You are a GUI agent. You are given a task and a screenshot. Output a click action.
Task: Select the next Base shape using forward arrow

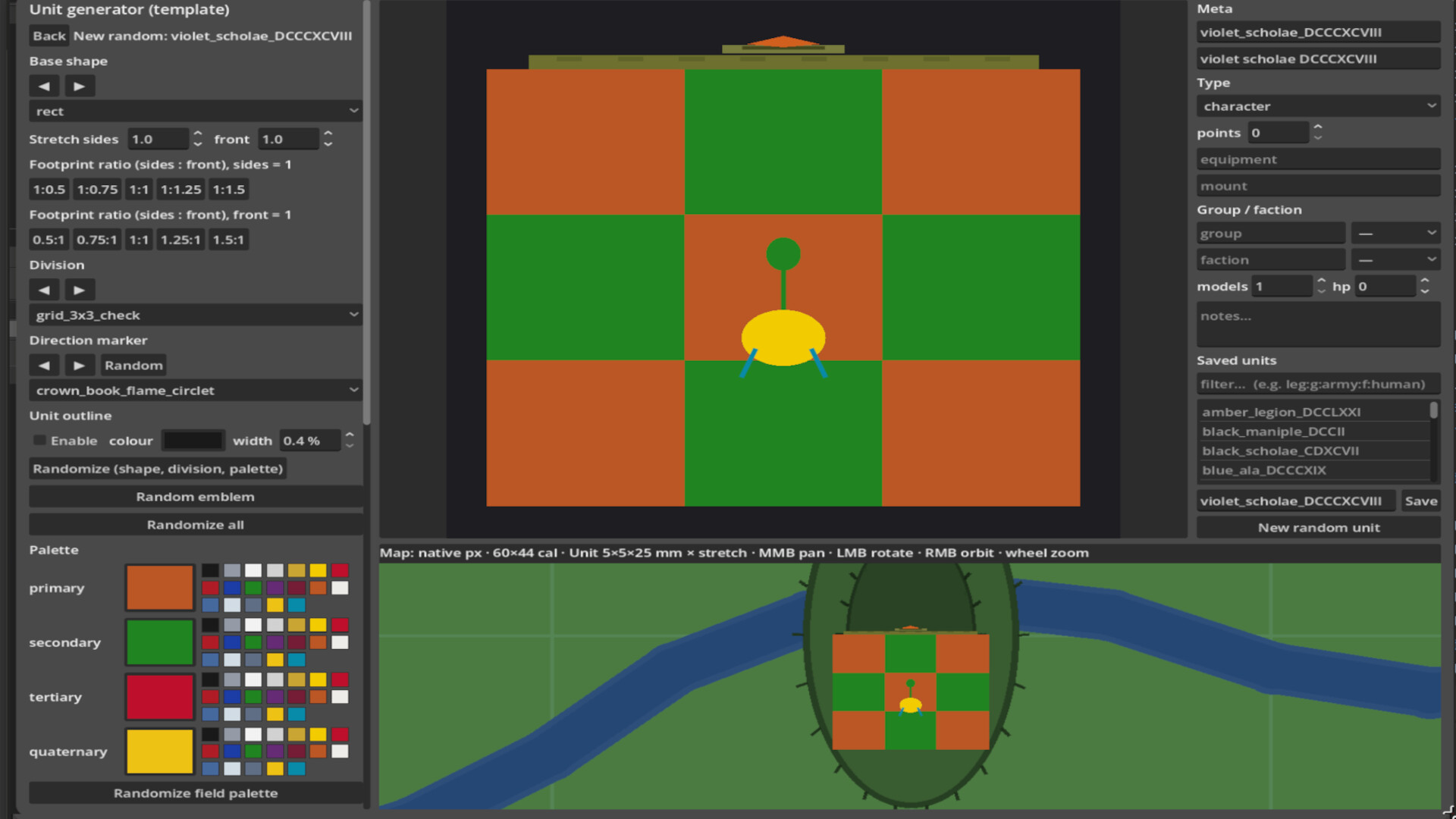80,86
